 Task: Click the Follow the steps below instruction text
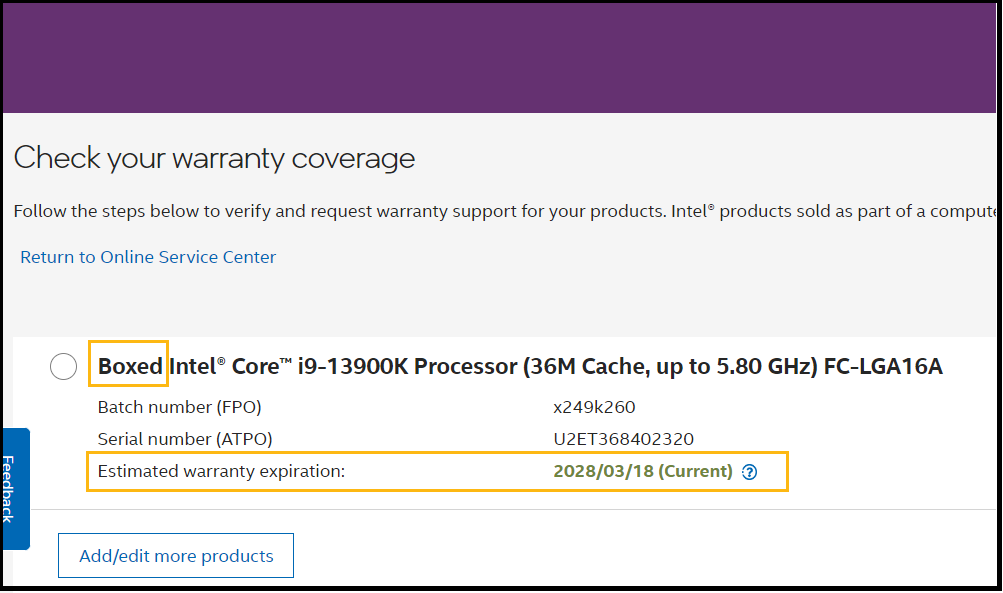point(300,211)
